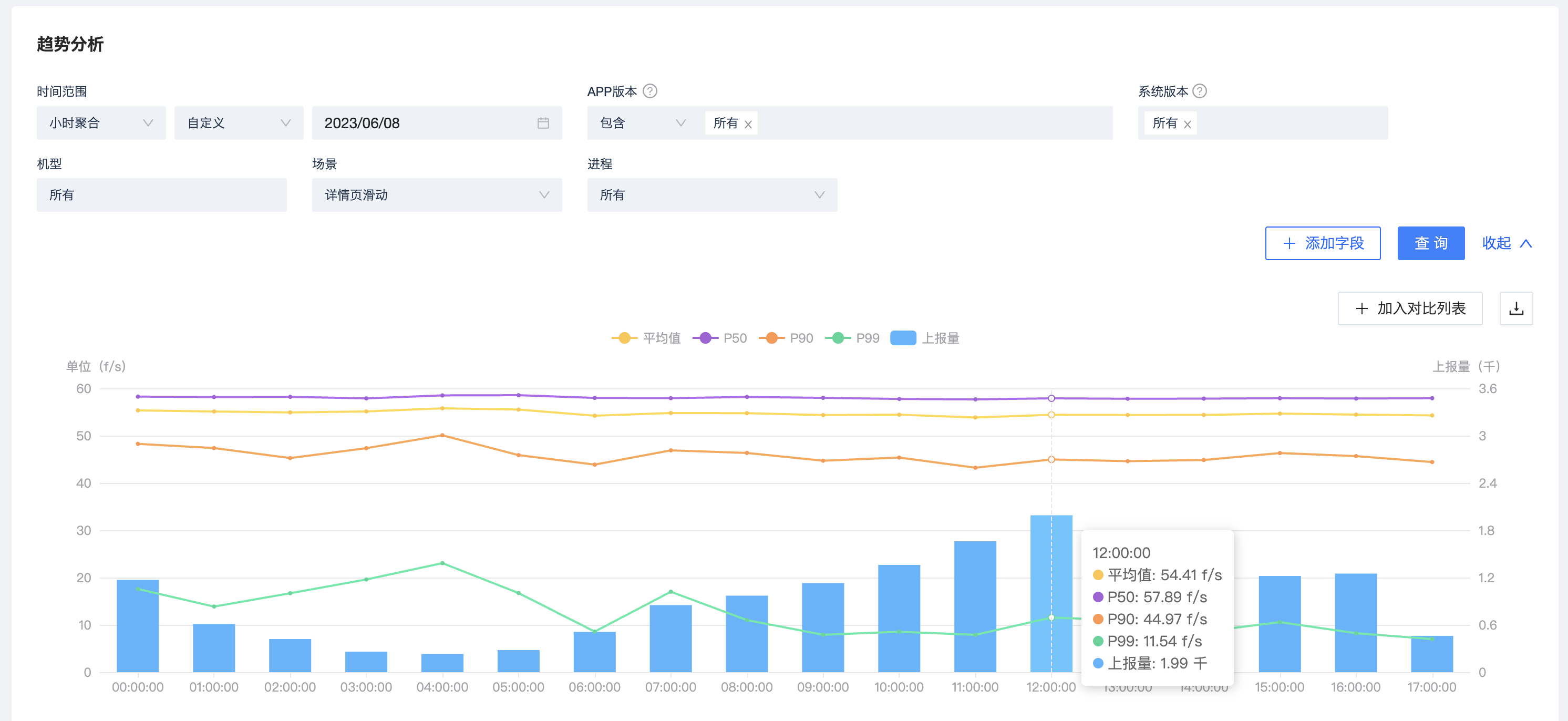1568x721 pixels.
Task: Toggle the P99 legend series
Action: [852, 338]
